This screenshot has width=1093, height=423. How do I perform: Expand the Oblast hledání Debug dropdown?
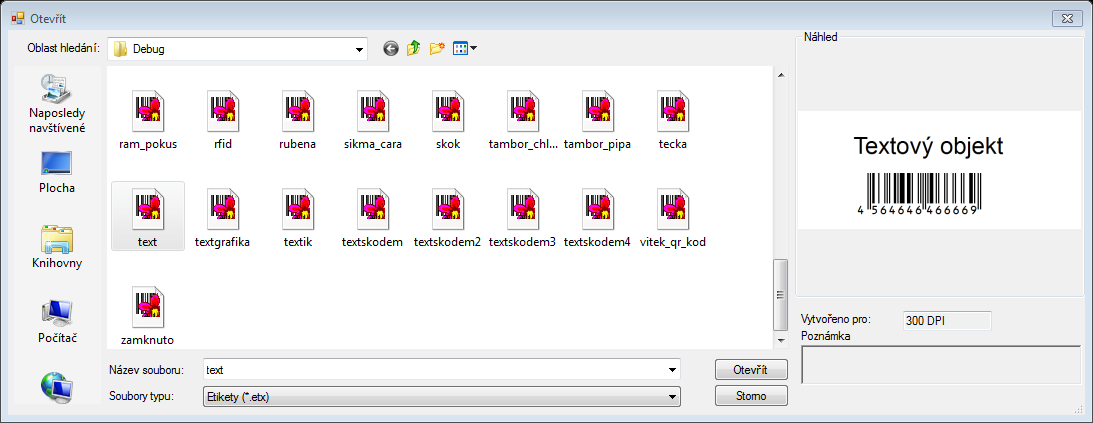(359, 49)
